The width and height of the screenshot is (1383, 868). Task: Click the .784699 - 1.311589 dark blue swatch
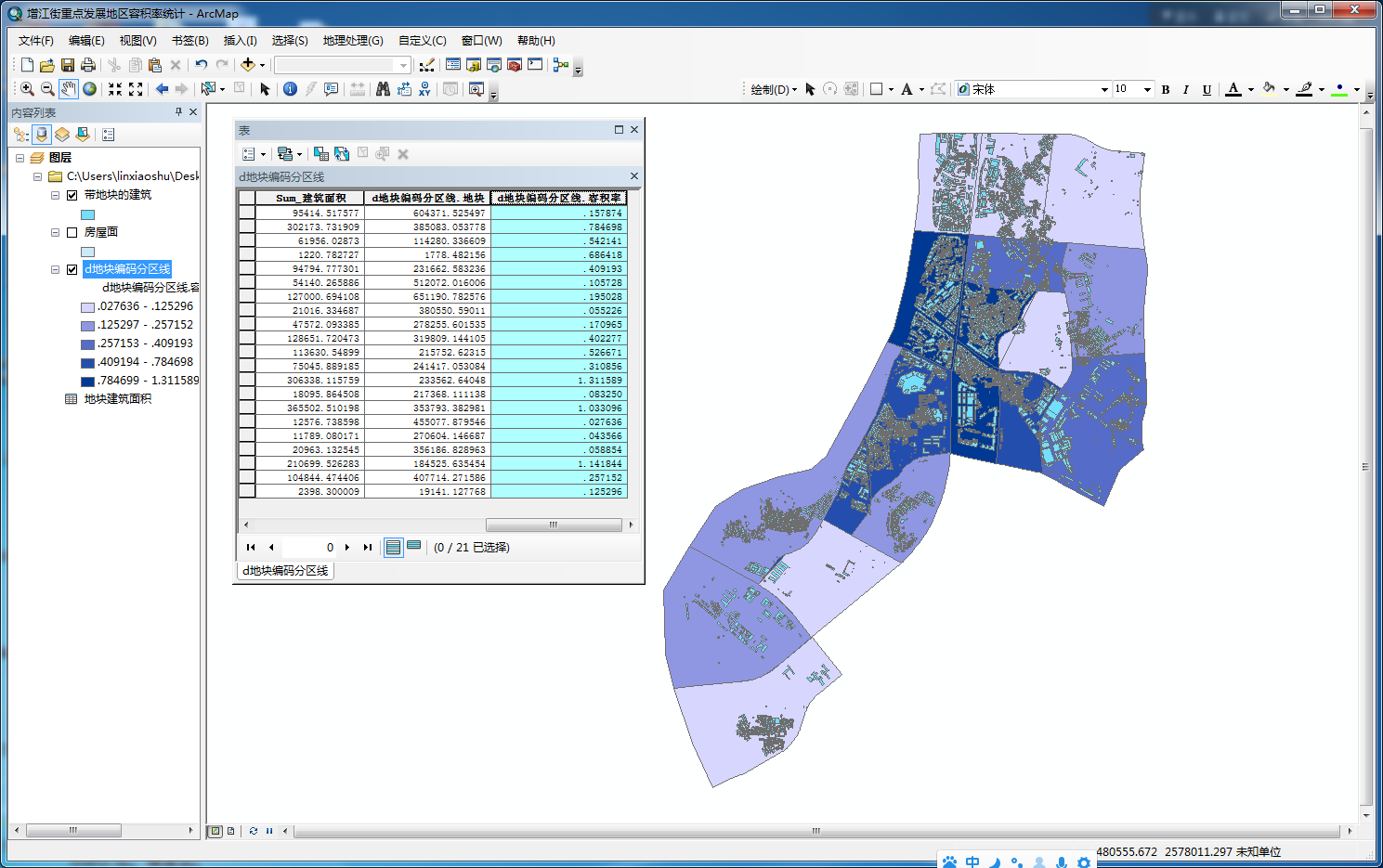pos(88,382)
